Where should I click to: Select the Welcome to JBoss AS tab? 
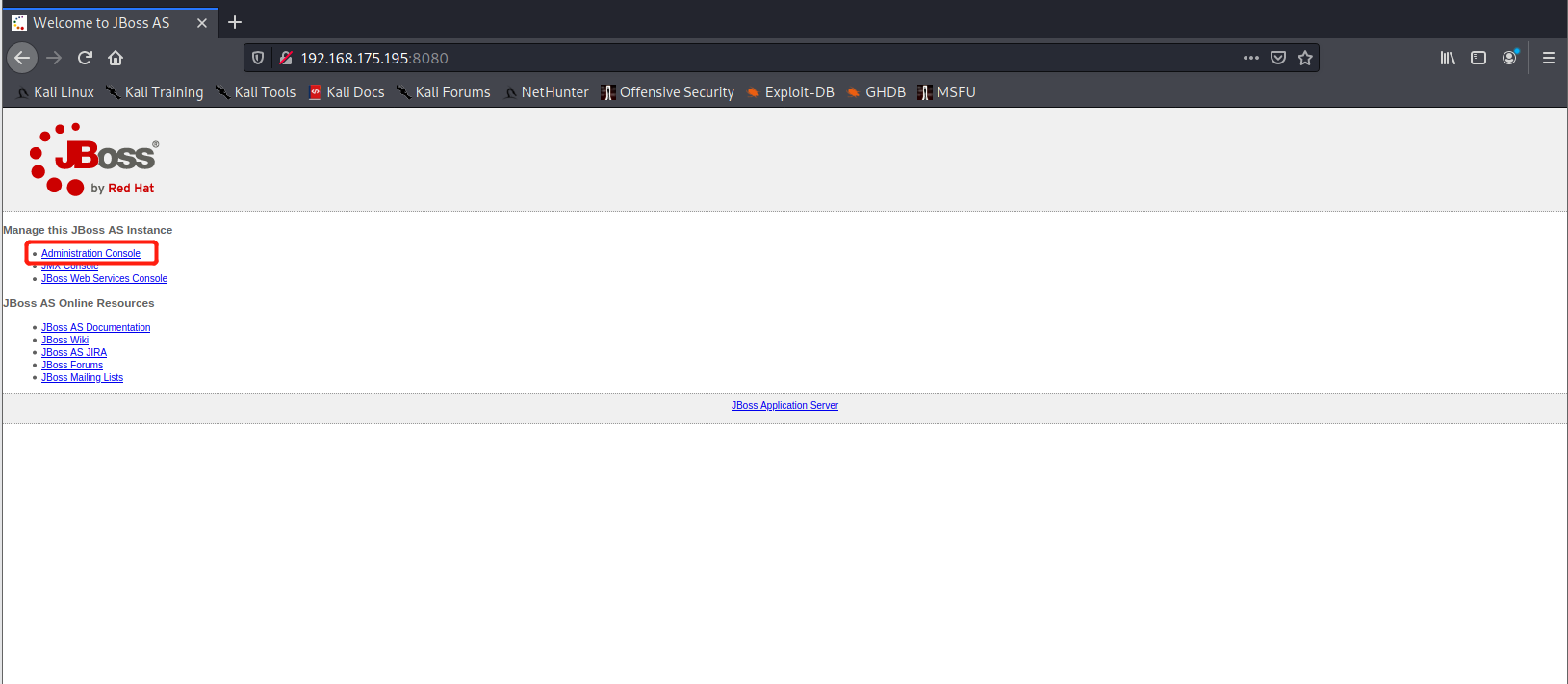click(x=110, y=23)
